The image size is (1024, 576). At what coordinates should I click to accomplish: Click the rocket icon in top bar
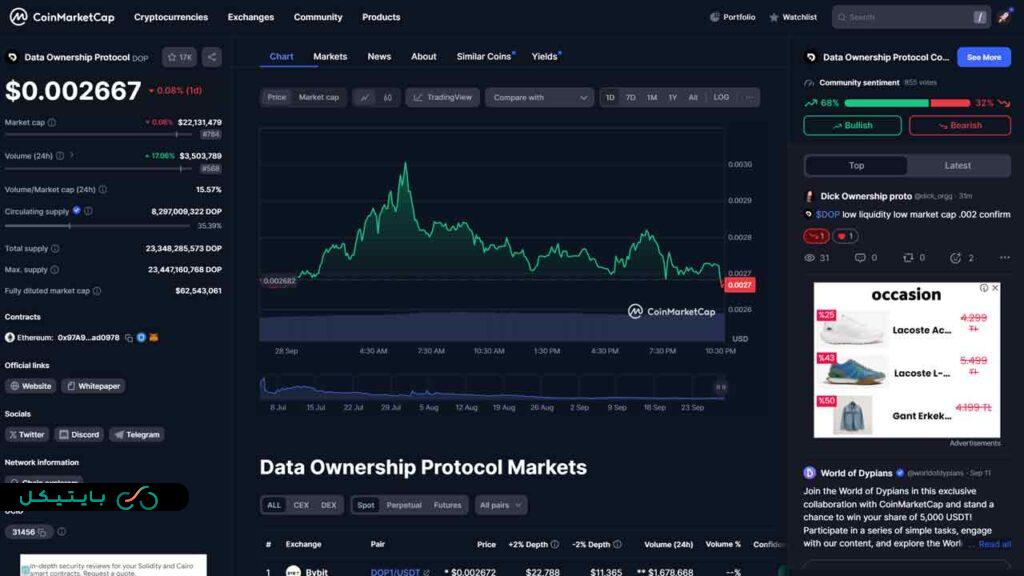pos(1004,17)
